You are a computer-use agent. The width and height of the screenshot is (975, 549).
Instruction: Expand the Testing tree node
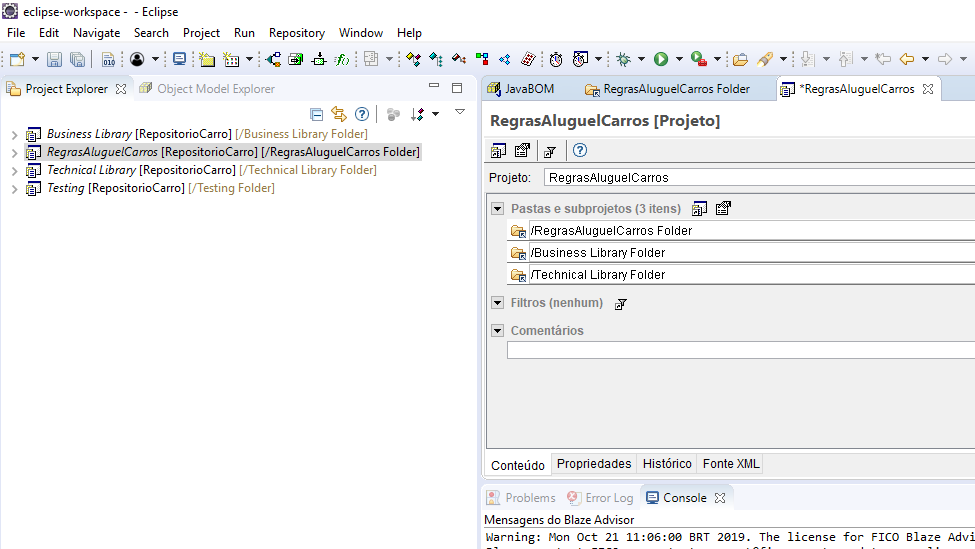[14, 188]
